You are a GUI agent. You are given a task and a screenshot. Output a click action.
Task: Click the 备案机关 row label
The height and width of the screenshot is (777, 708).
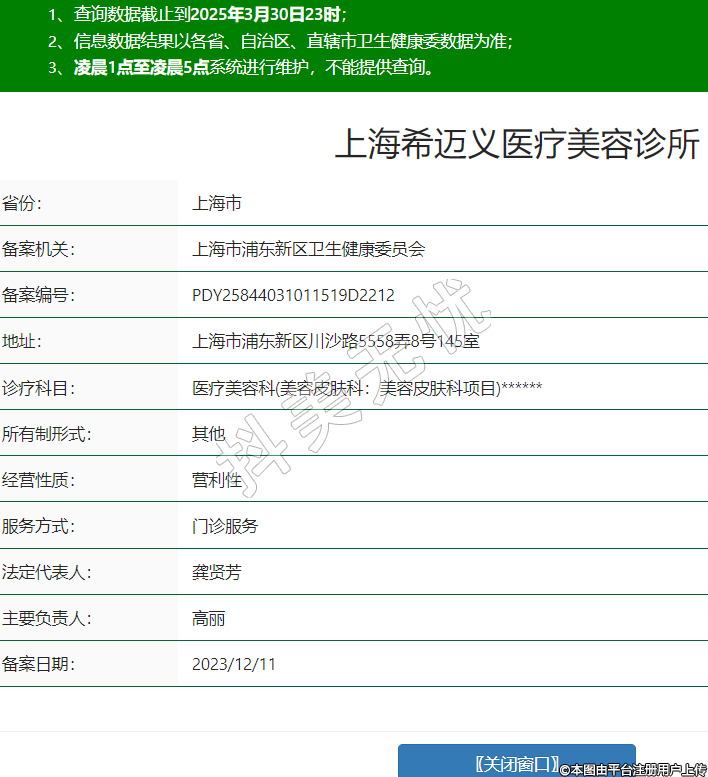click(39, 250)
